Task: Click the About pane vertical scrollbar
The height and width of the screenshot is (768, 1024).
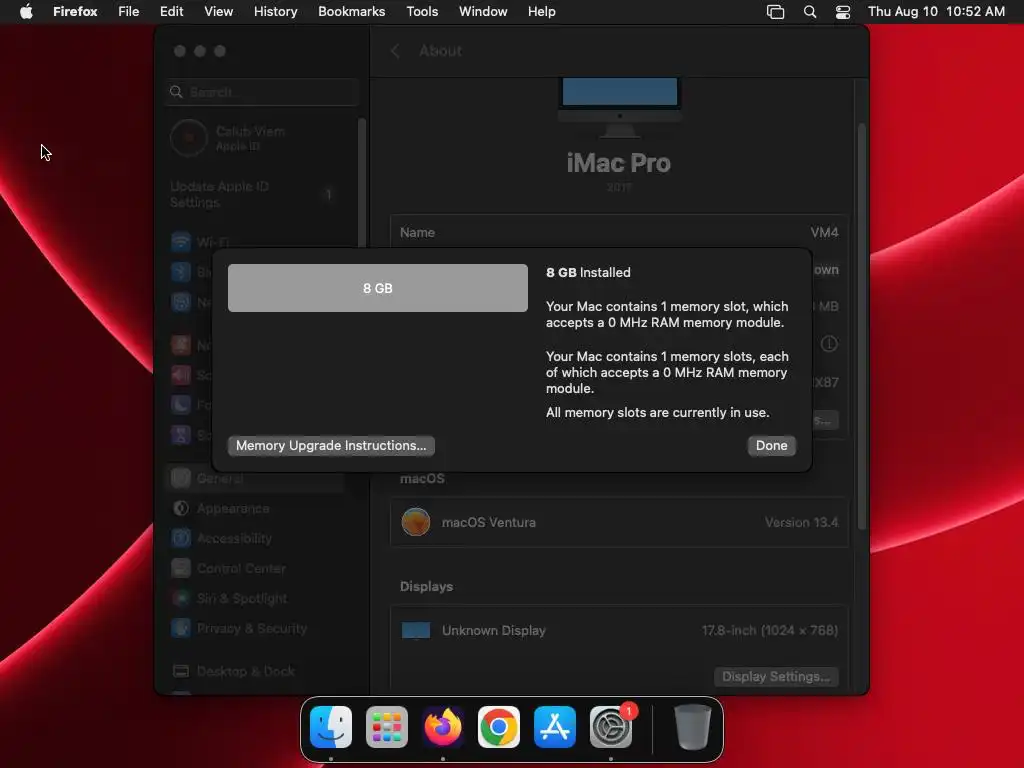Action: 861,325
